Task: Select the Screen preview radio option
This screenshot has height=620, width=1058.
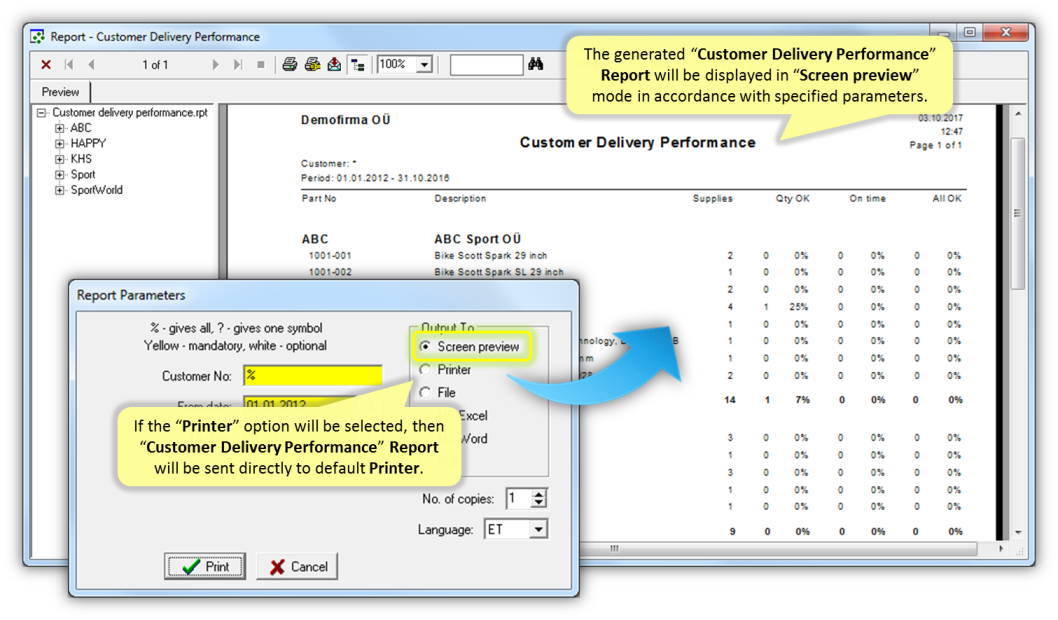Action: (426, 347)
